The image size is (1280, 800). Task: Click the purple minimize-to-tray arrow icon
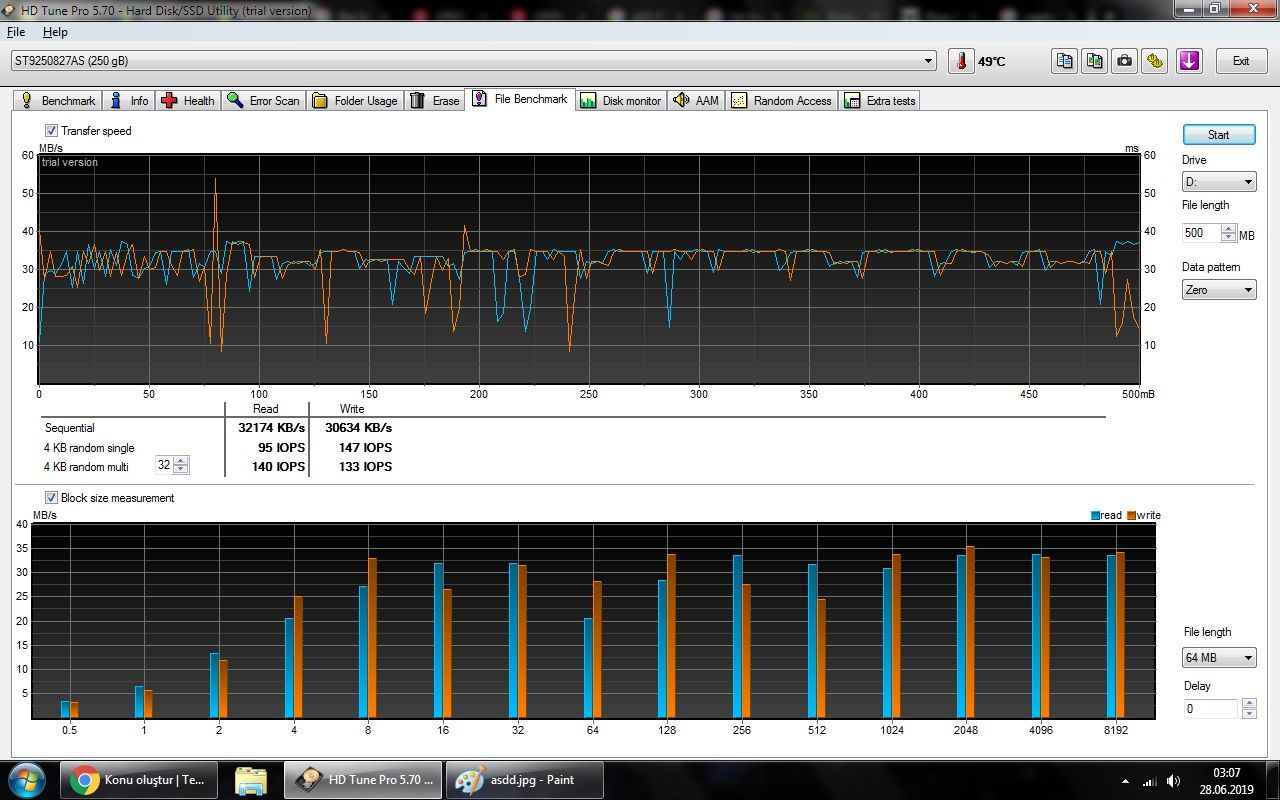tap(1188, 61)
